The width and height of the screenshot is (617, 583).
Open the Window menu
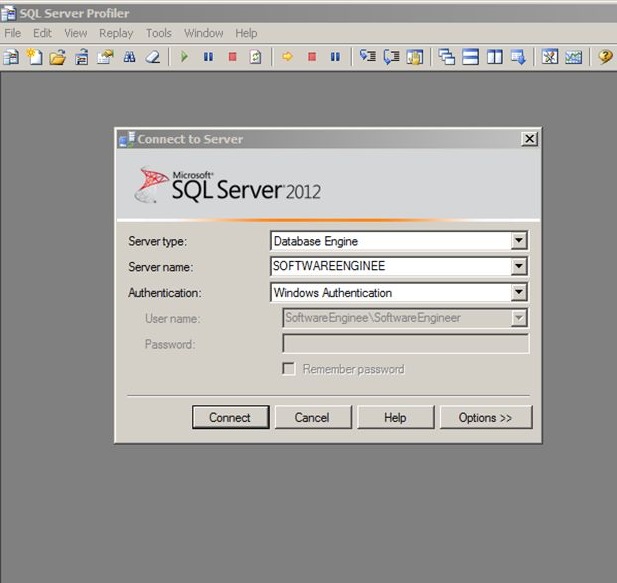[x=203, y=33]
